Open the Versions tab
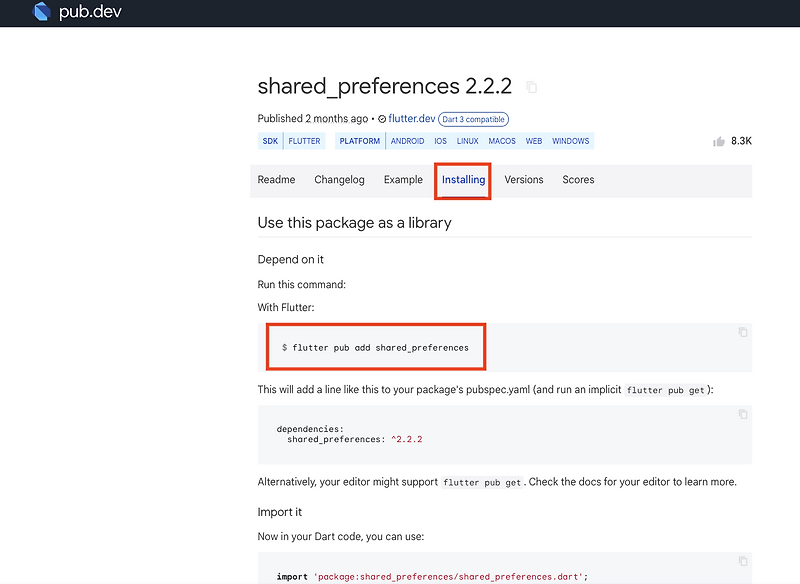This screenshot has height=584, width=800. (x=523, y=180)
